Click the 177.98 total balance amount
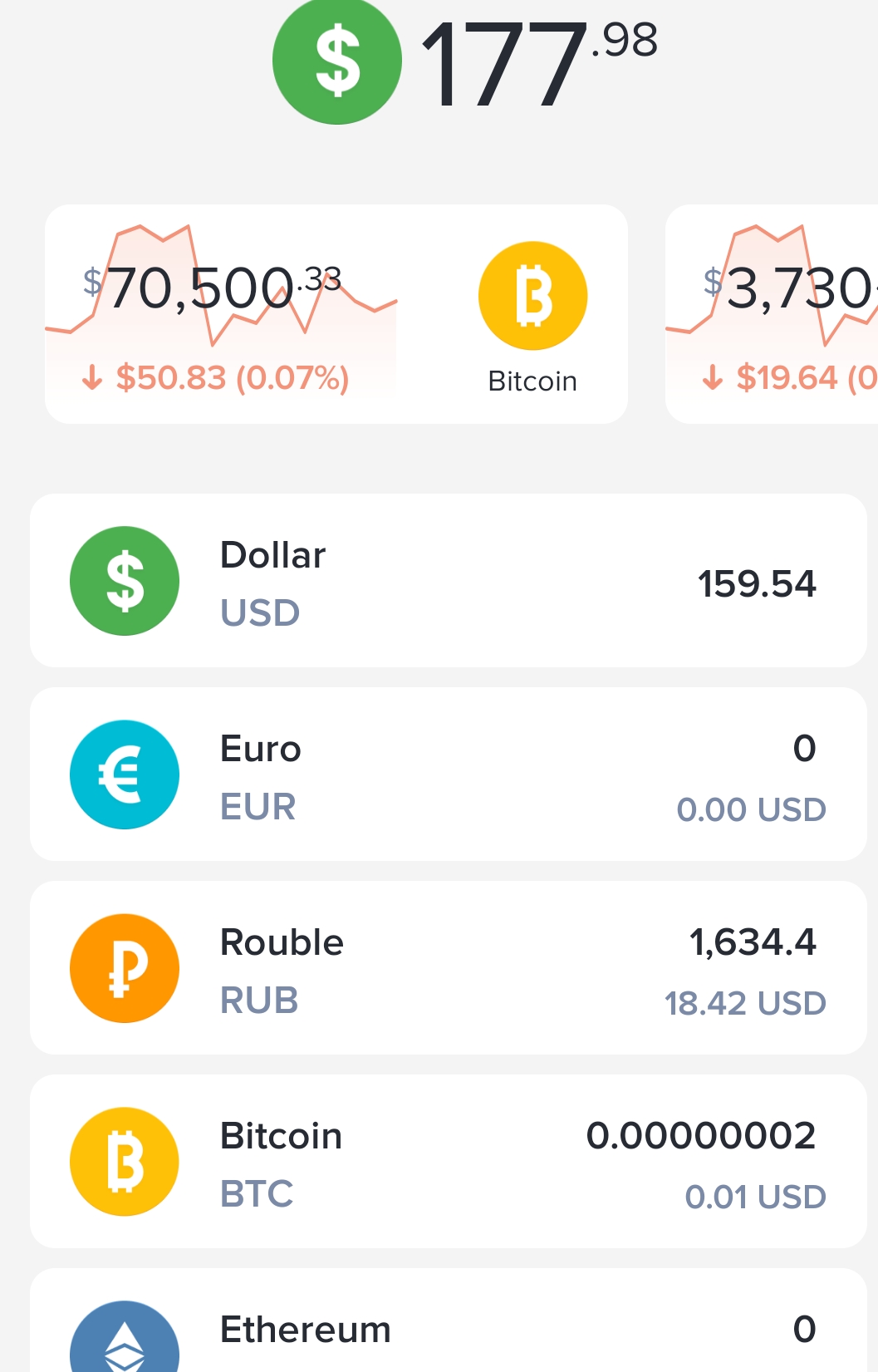This screenshot has width=878, height=1372. 538,63
